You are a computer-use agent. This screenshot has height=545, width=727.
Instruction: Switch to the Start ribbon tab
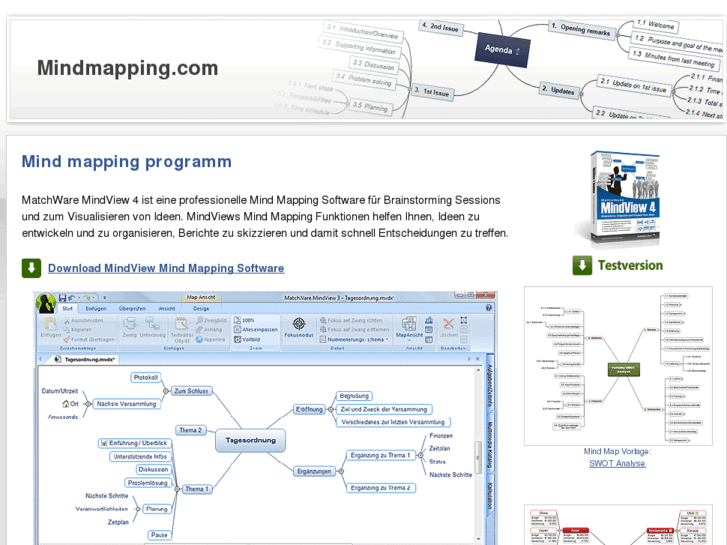click(x=68, y=308)
